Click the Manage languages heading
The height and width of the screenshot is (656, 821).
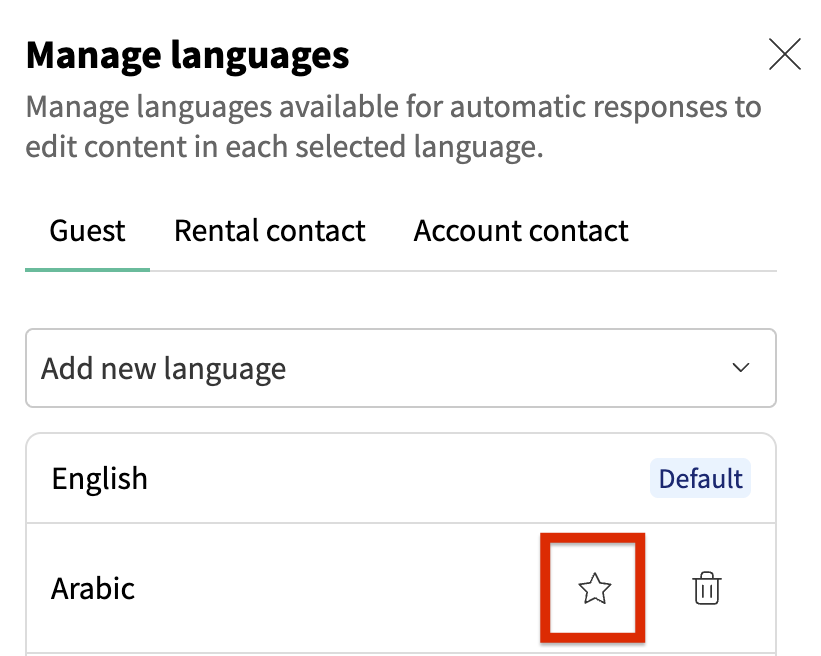(188, 55)
